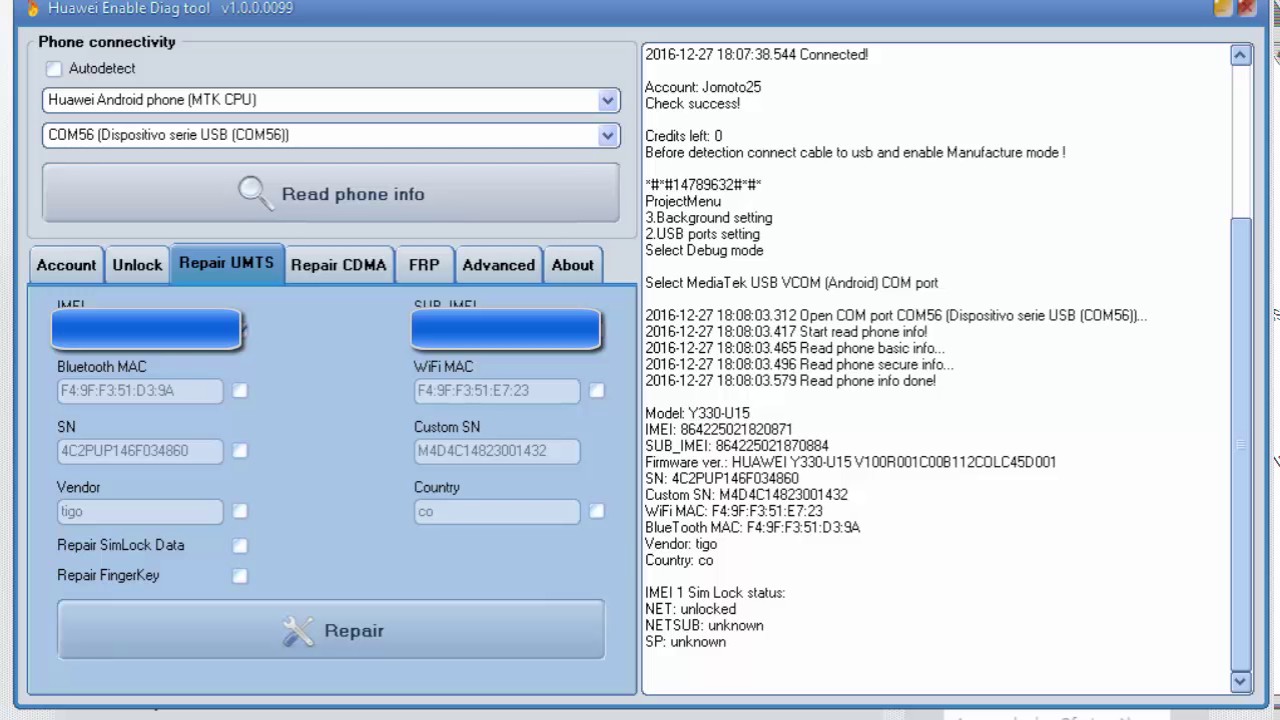Tick the Vendor checkbox
The width and height of the screenshot is (1280, 720).
click(x=240, y=511)
